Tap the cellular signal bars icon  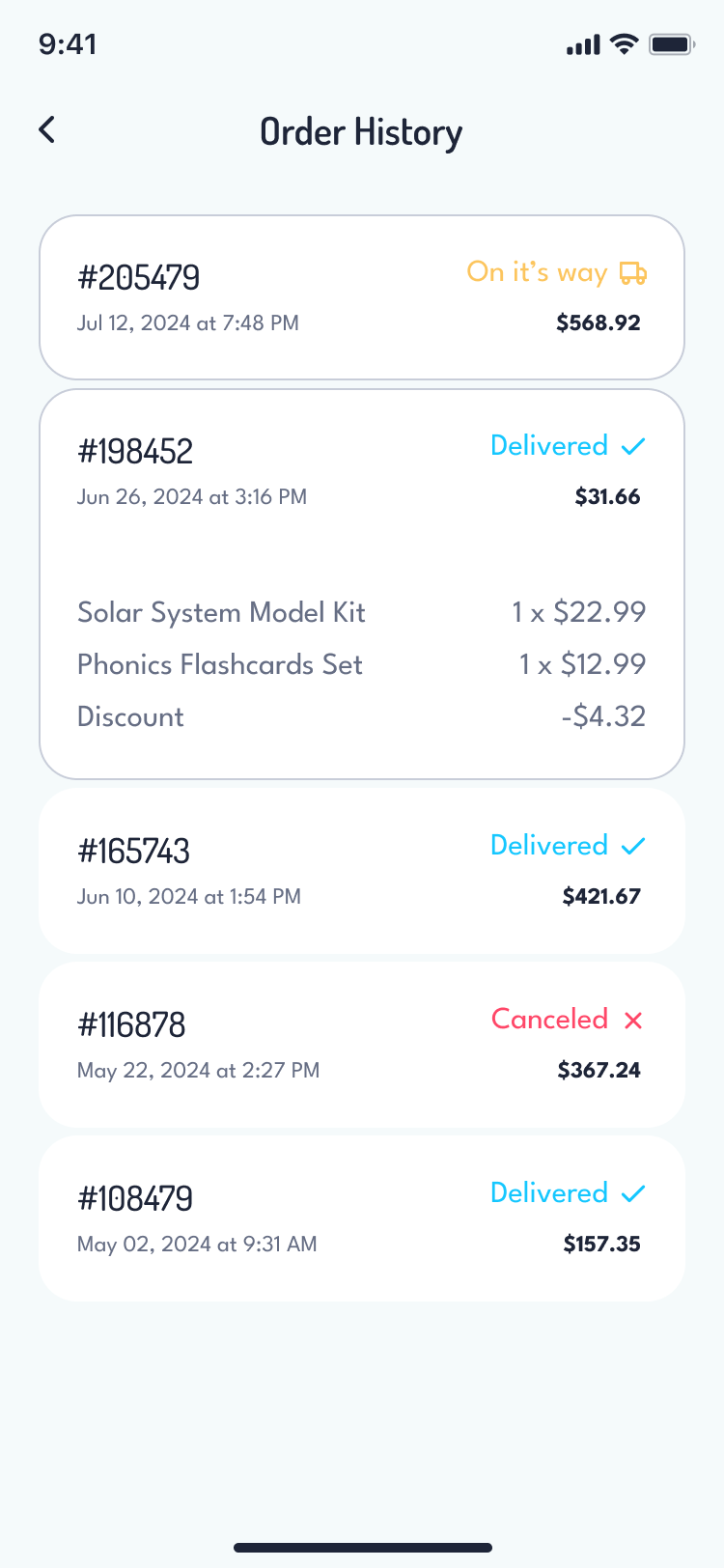pyautogui.click(x=583, y=44)
